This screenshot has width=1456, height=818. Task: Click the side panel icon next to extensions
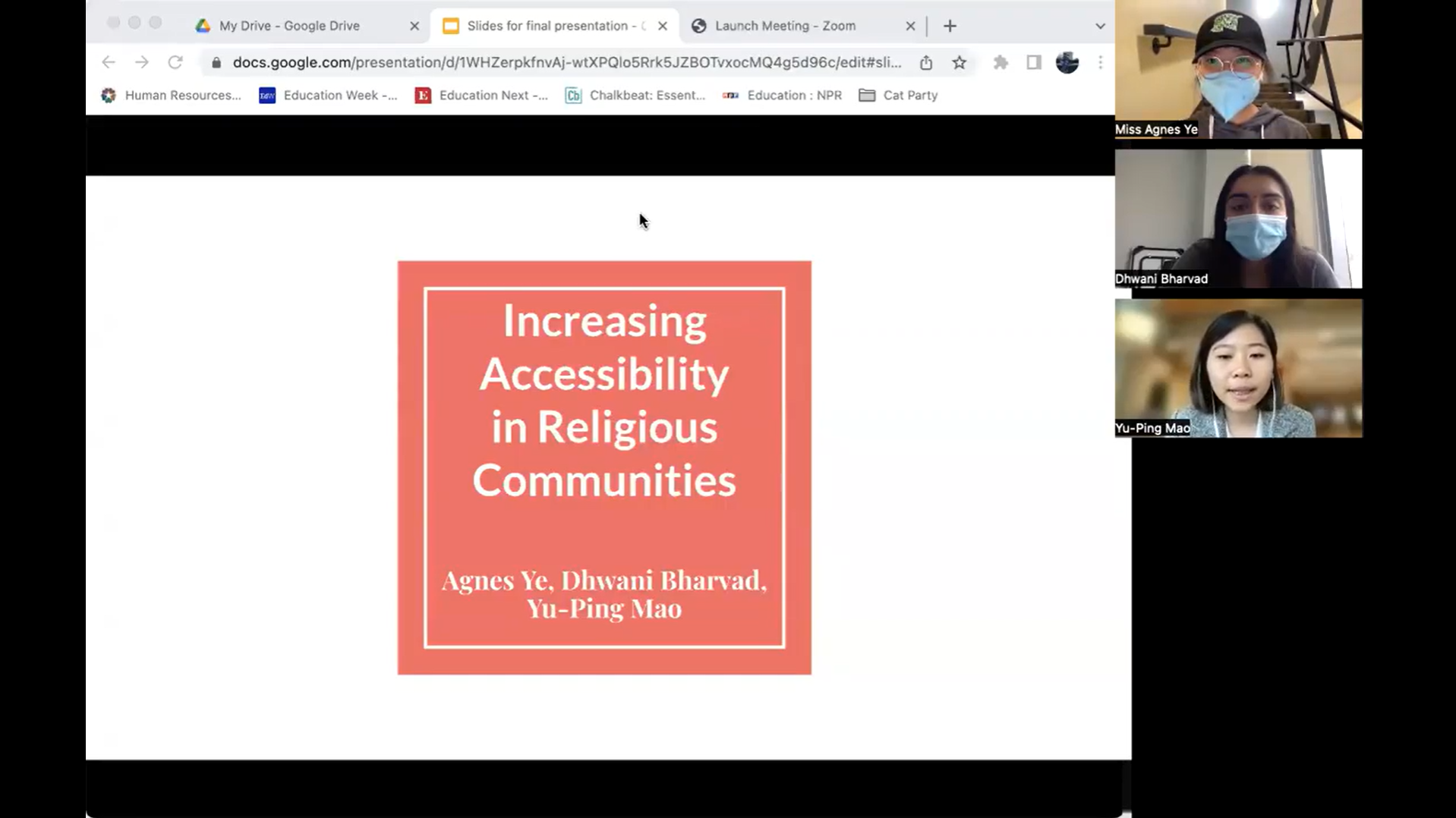coord(1033,62)
